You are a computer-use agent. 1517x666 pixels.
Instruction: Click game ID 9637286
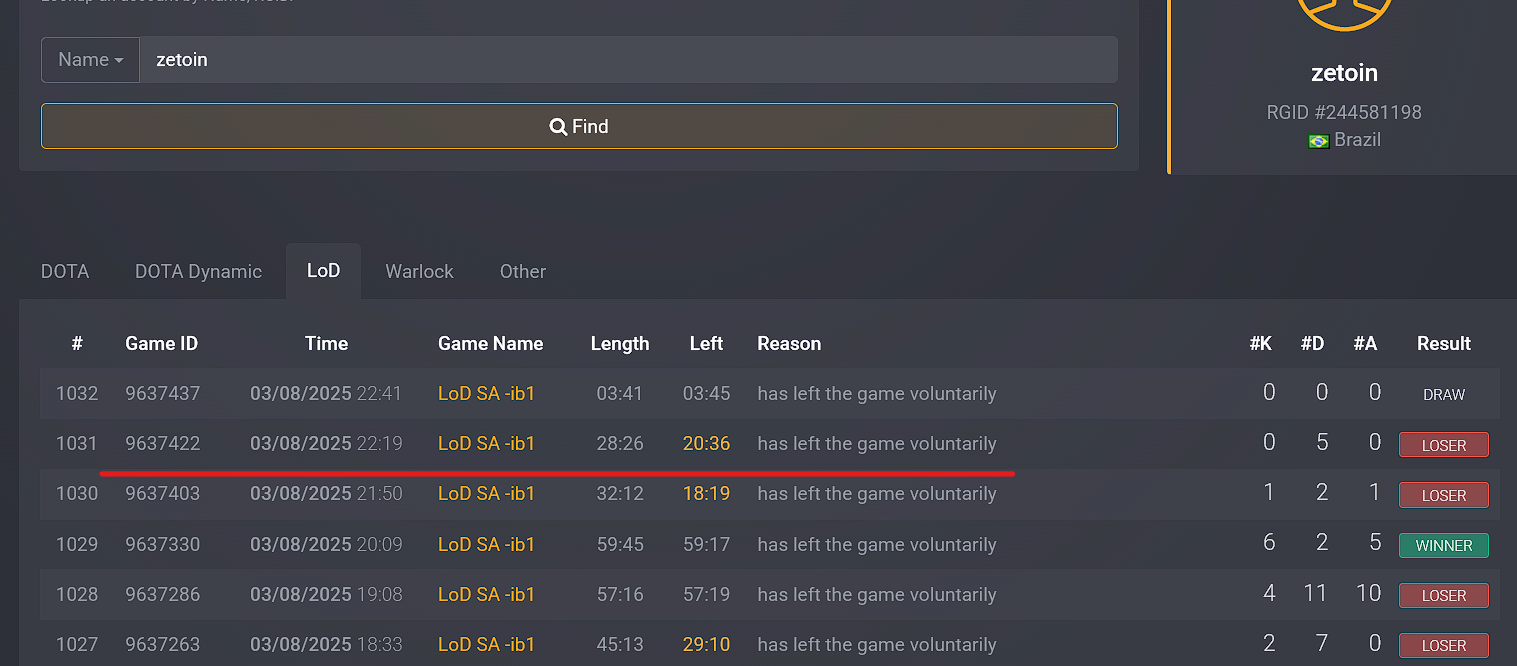point(163,595)
